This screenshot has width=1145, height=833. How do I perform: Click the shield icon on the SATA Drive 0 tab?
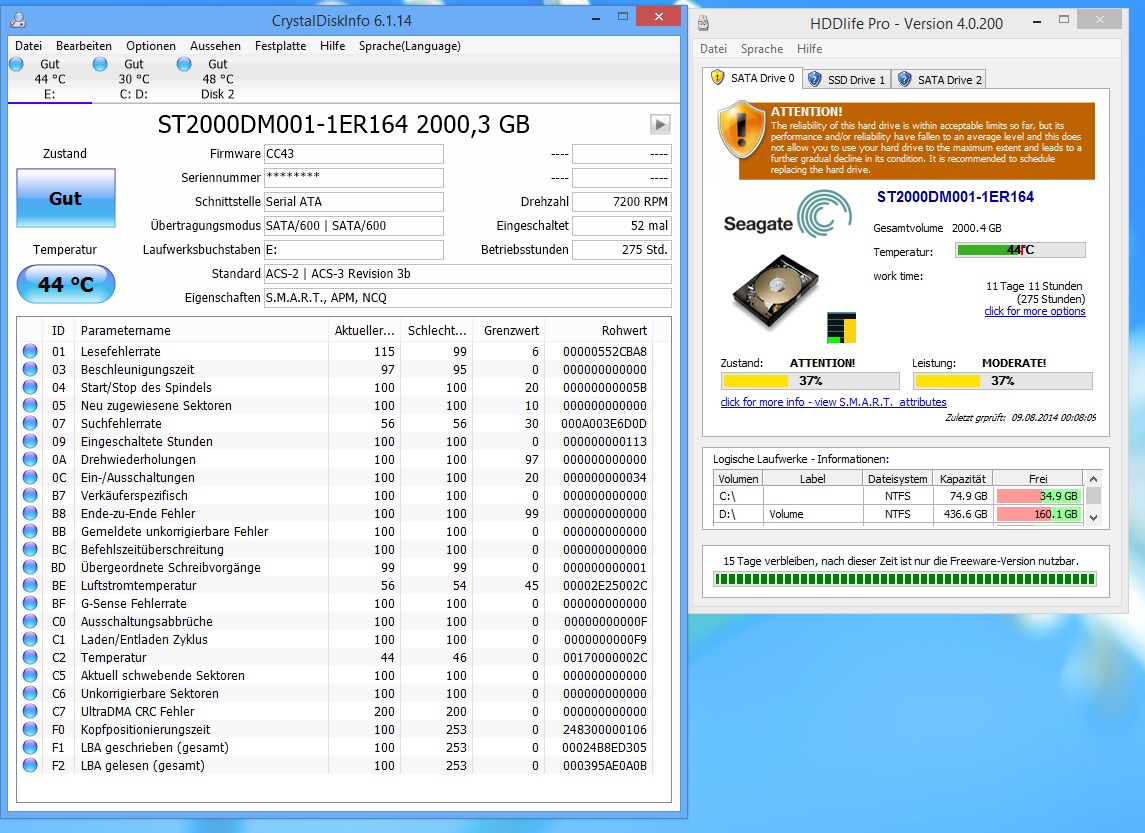[717, 78]
